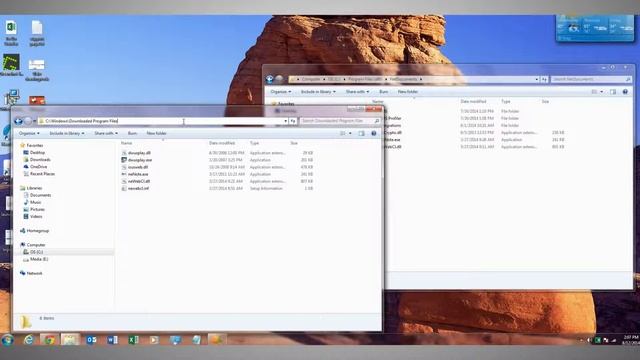The image size is (640, 360).
Task: Toggle preview pane in NetDocuments window
Action: (613, 92)
